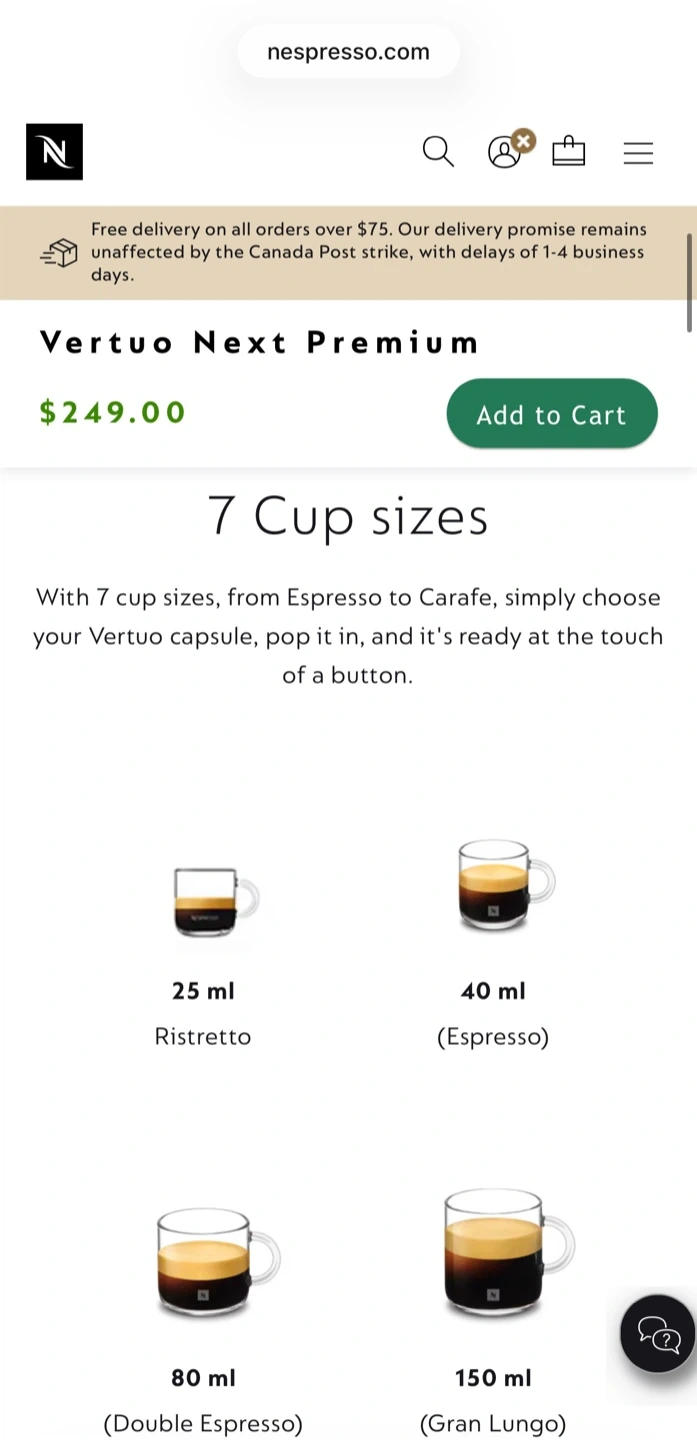Screen dimensions: 697x1440
Task: Click the Nespresso logo home icon
Action: [x=54, y=152]
